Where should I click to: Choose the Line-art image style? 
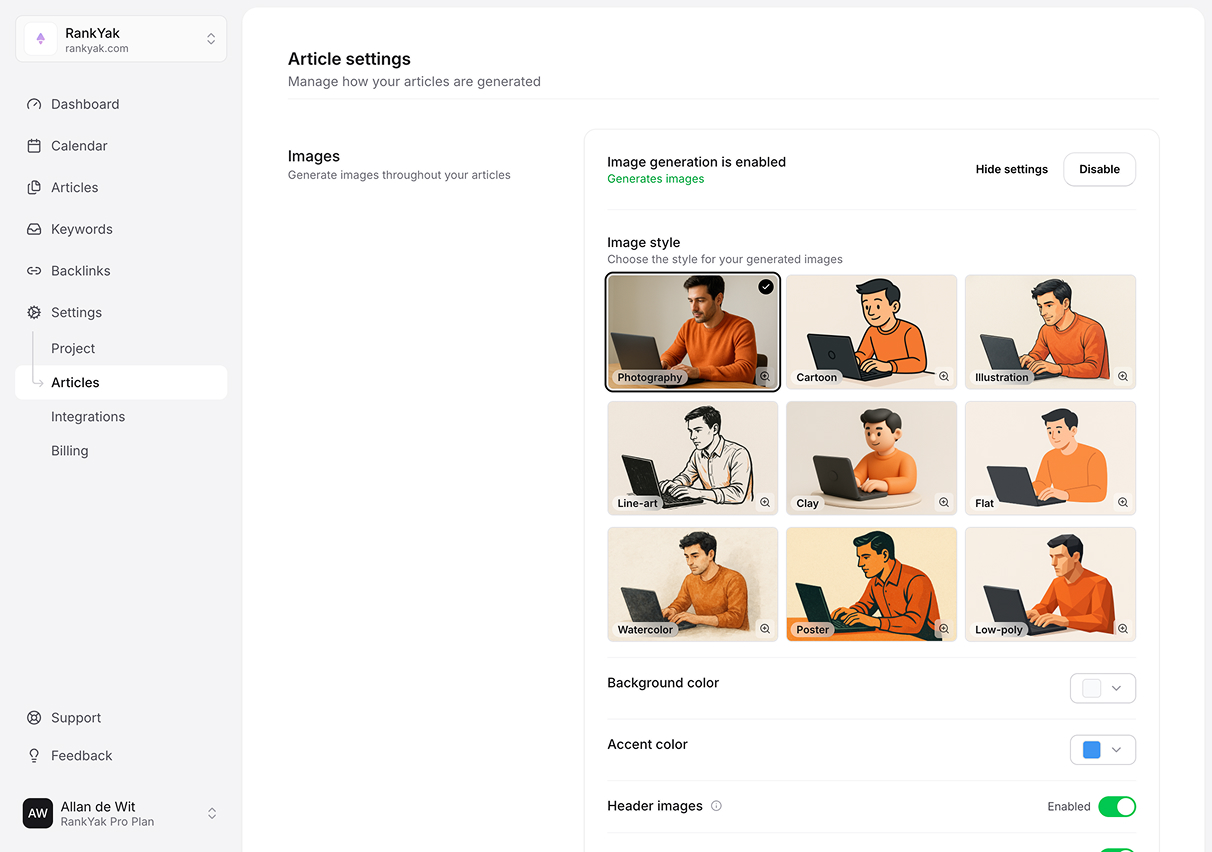point(692,458)
